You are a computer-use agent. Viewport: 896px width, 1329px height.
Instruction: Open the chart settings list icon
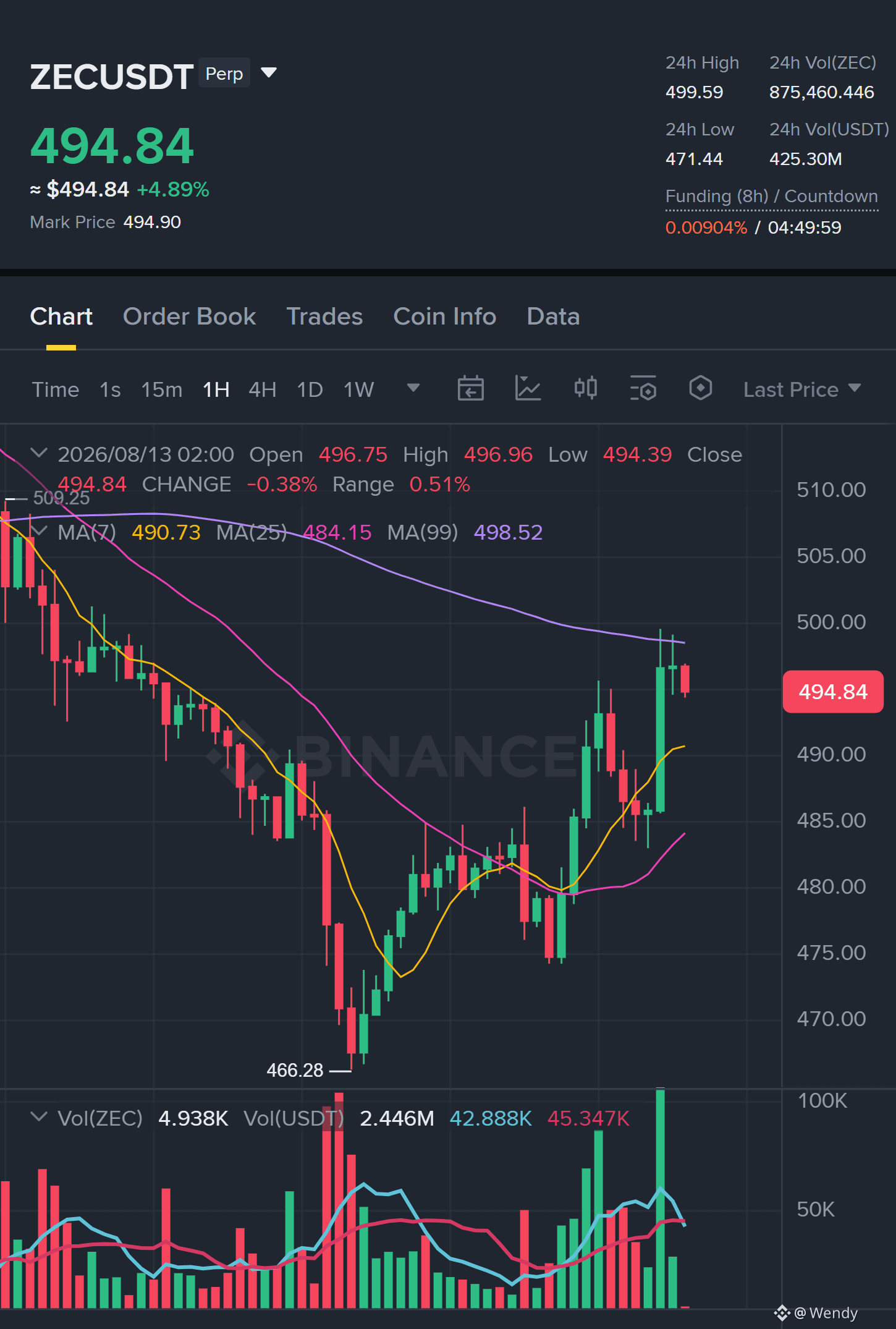(x=643, y=389)
